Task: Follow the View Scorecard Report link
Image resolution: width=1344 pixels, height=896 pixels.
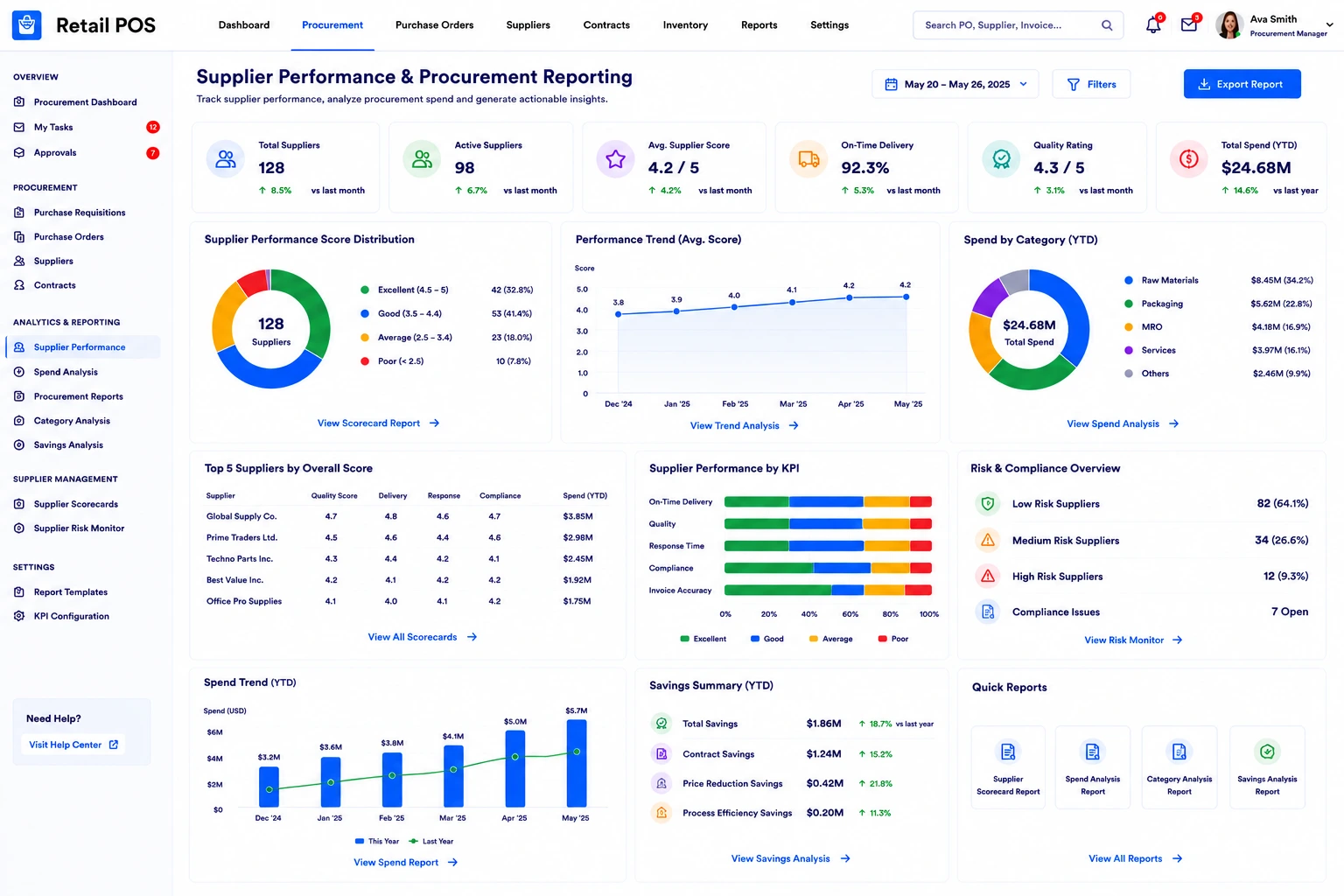Action: 378,423
